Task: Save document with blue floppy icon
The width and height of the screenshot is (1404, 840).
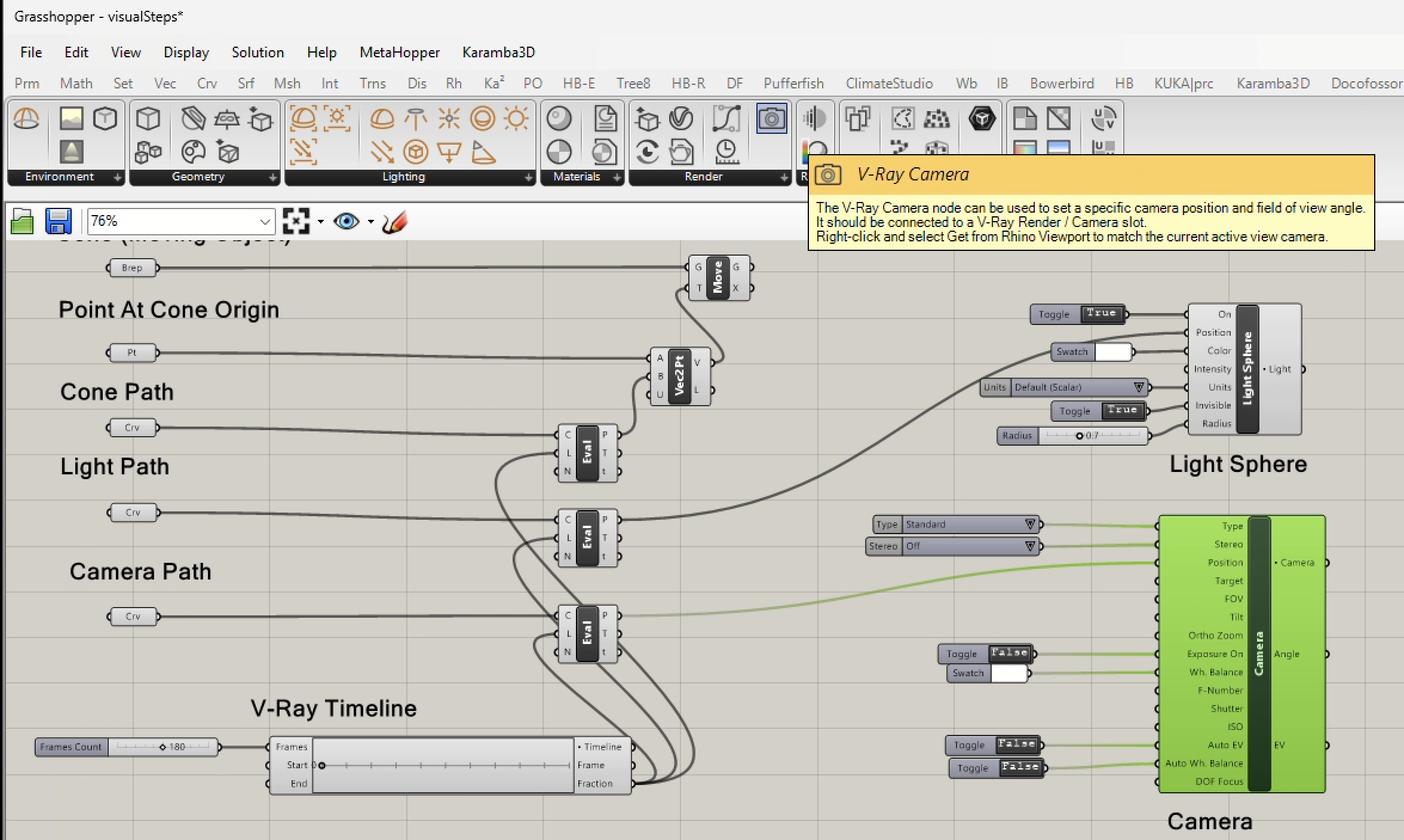Action: (58, 221)
